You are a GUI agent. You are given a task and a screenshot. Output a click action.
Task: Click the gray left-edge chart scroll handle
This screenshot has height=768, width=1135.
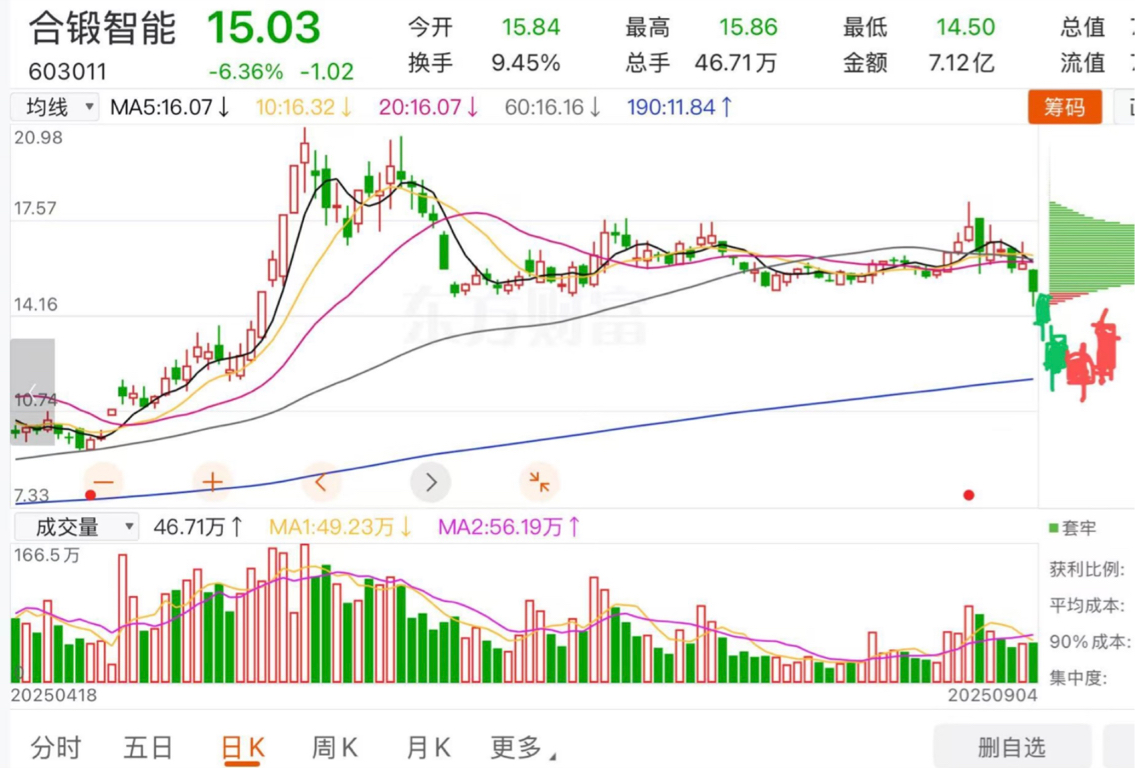[33, 391]
